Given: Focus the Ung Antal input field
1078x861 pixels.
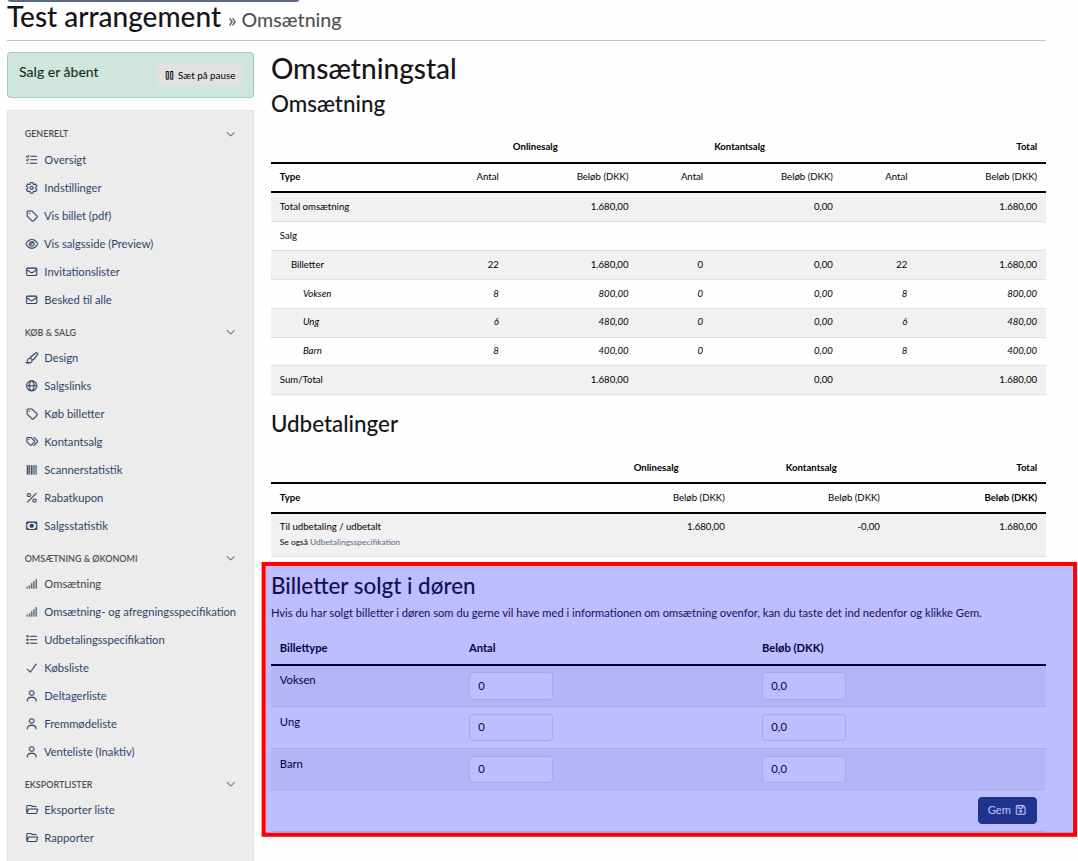Looking at the screenshot, I should click(x=511, y=727).
